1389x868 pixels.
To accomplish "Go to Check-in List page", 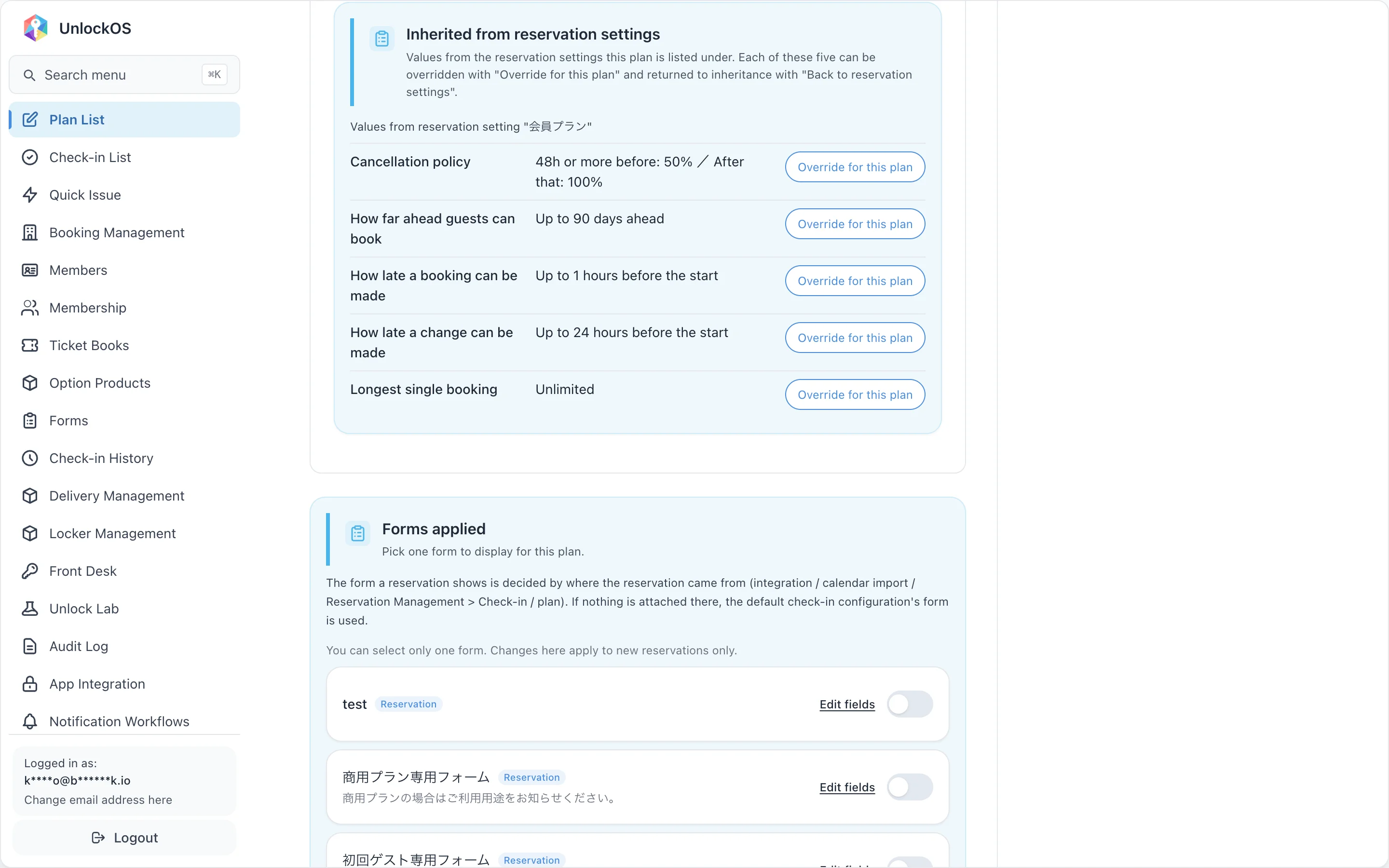I will coord(124,157).
